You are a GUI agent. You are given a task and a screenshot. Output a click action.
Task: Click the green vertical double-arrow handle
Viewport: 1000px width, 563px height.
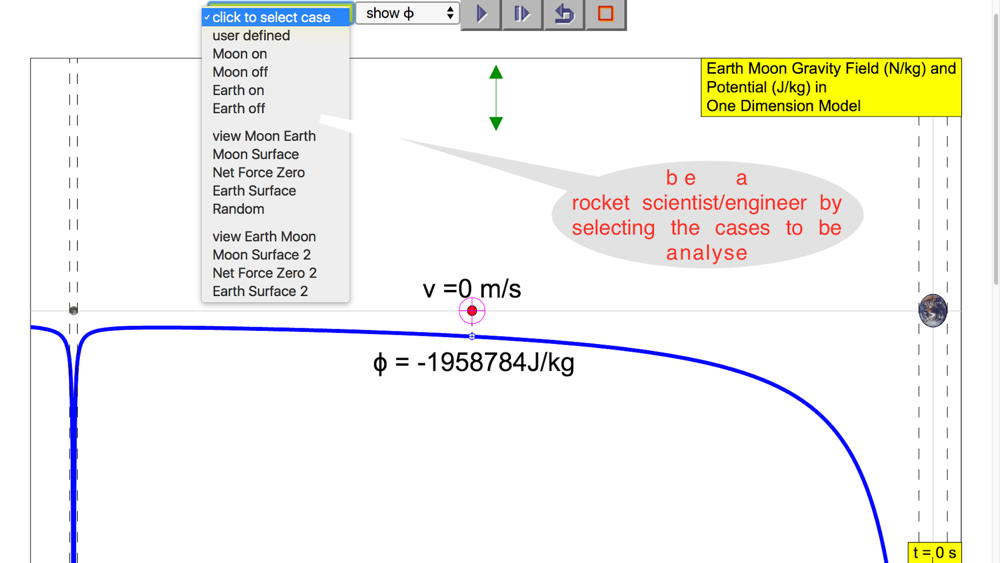[496, 98]
